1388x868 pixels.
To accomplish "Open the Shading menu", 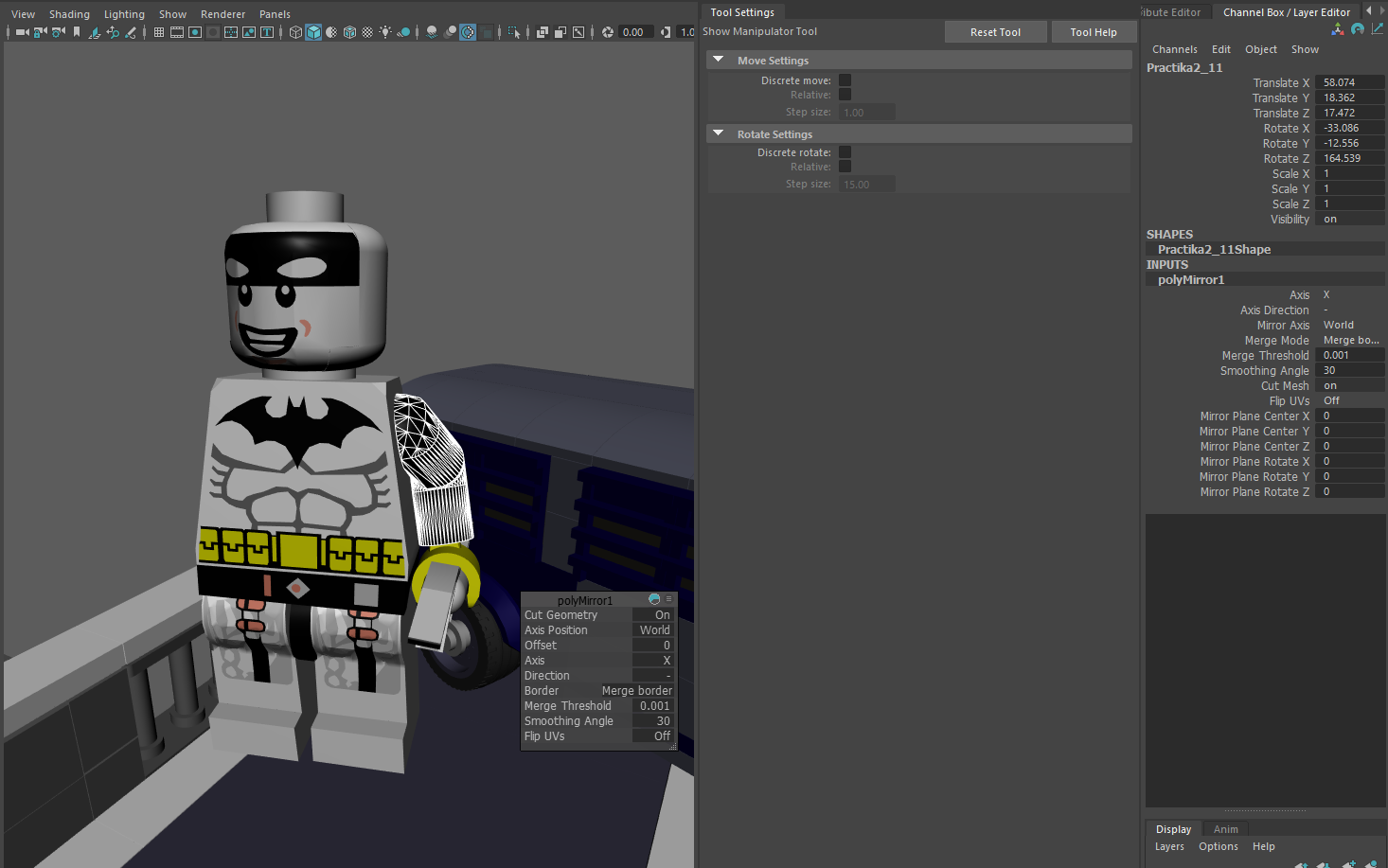I will (69, 14).
